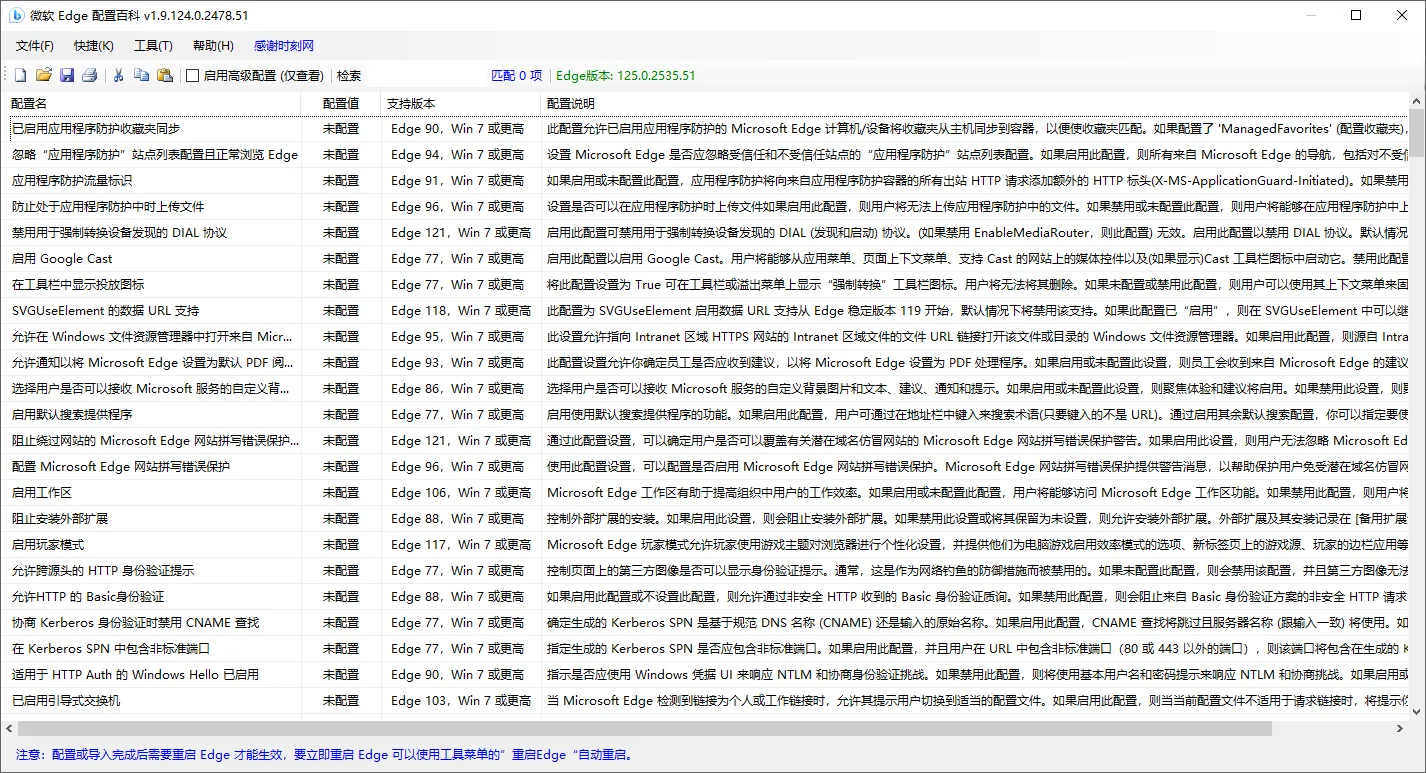Image resolution: width=1426 pixels, height=773 pixels.
Task: Click the app icon in title bar
Action: (x=16, y=16)
